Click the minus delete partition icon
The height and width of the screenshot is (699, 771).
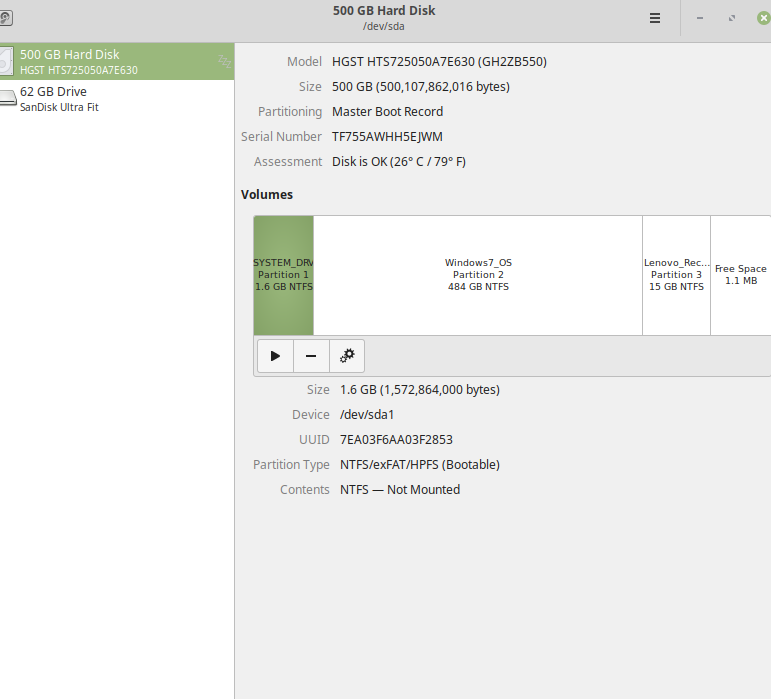tap(311, 356)
